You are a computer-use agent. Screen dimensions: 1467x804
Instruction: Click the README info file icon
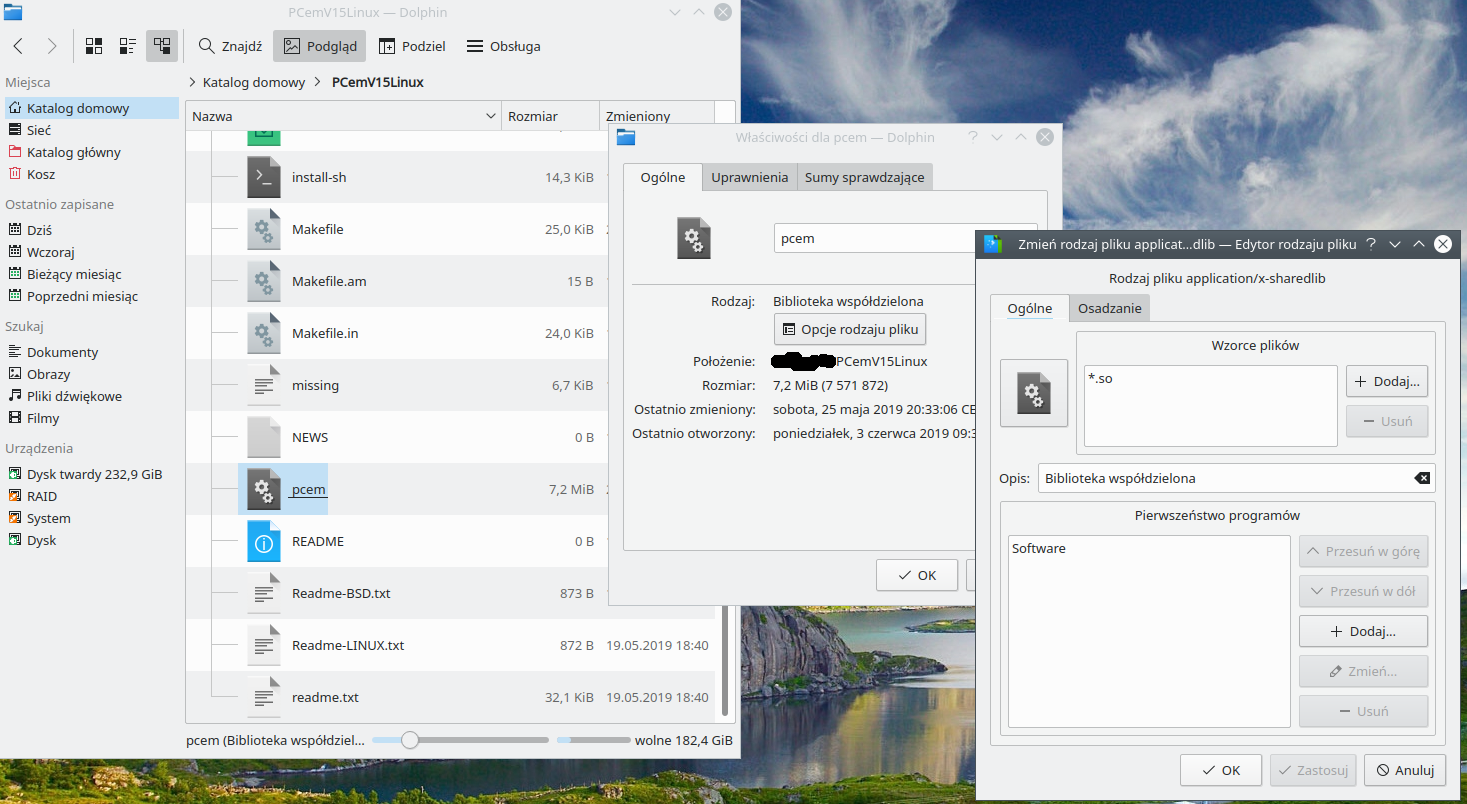(x=264, y=541)
